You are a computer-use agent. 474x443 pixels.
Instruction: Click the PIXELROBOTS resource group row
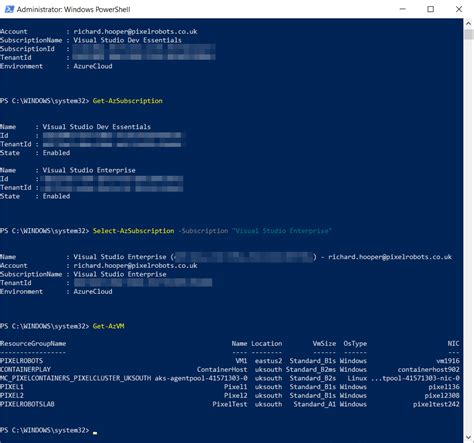pyautogui.click(x=230, y=361)
